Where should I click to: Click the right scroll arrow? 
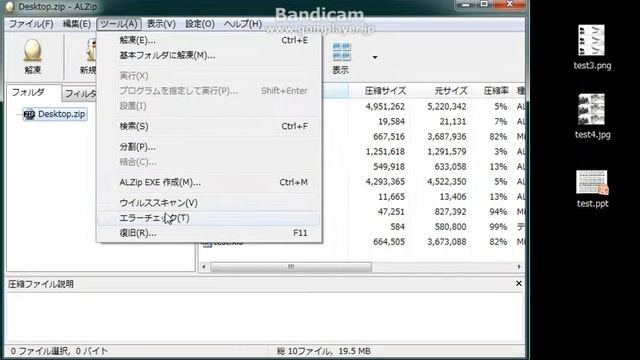(519, 267)
